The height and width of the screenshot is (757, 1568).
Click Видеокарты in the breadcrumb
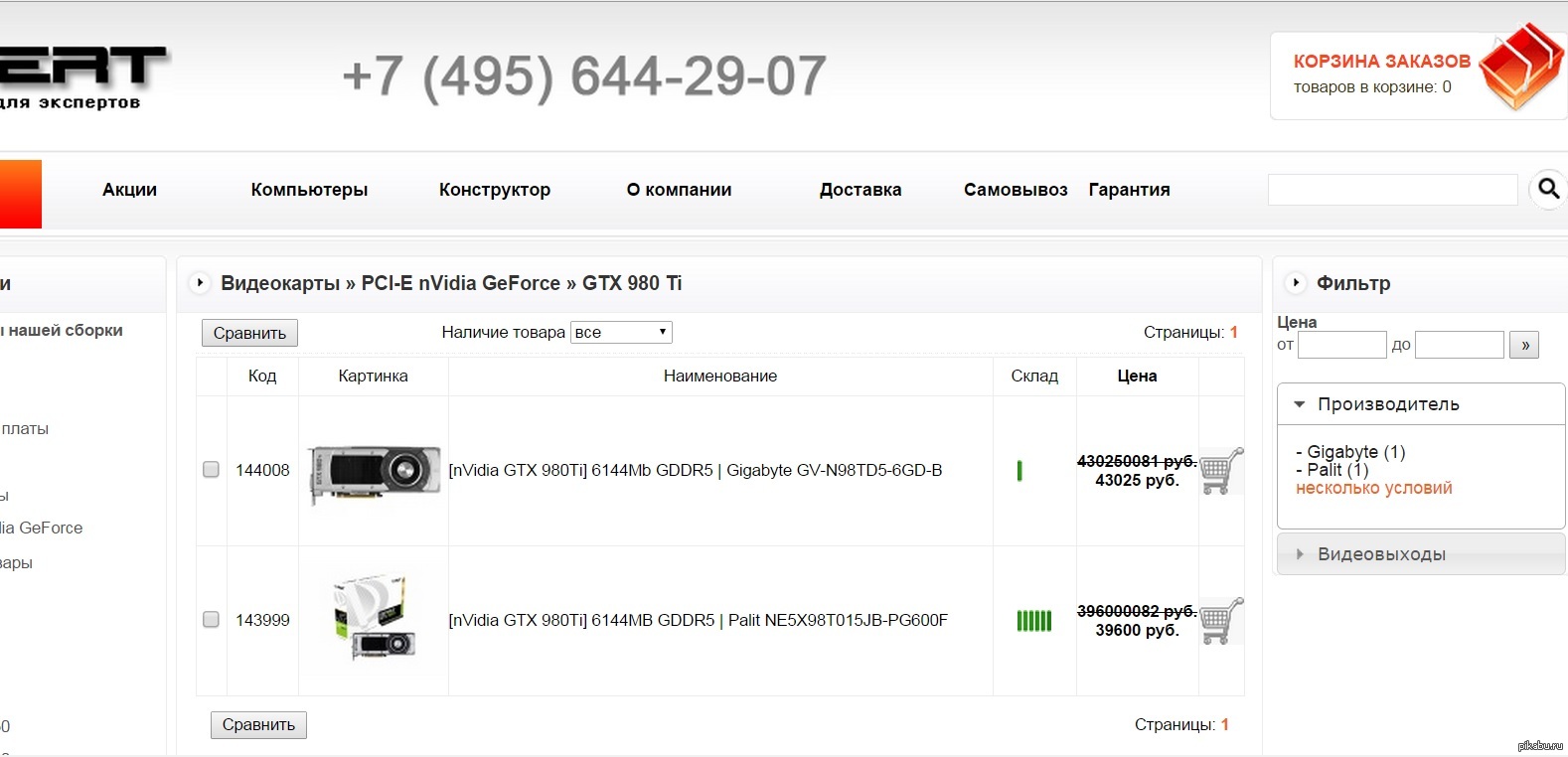[280, 283]
